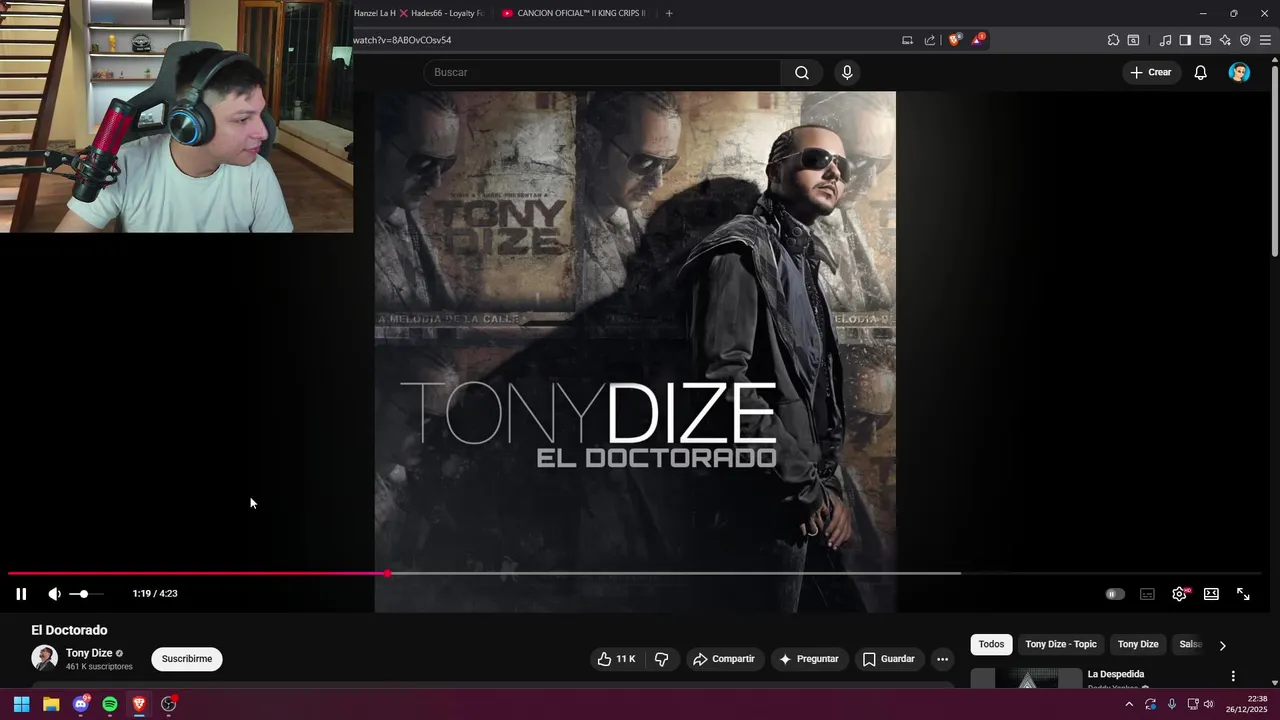This screenshot has width=1280, height=720.
Task: Click the browser address bar URL
Action: (402, 40)
